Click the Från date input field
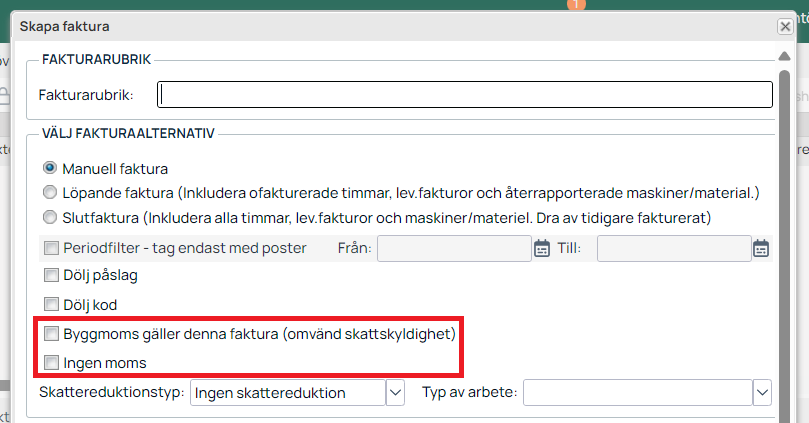Viewport: 809px width, 423px height. click(x=454, y=249)
